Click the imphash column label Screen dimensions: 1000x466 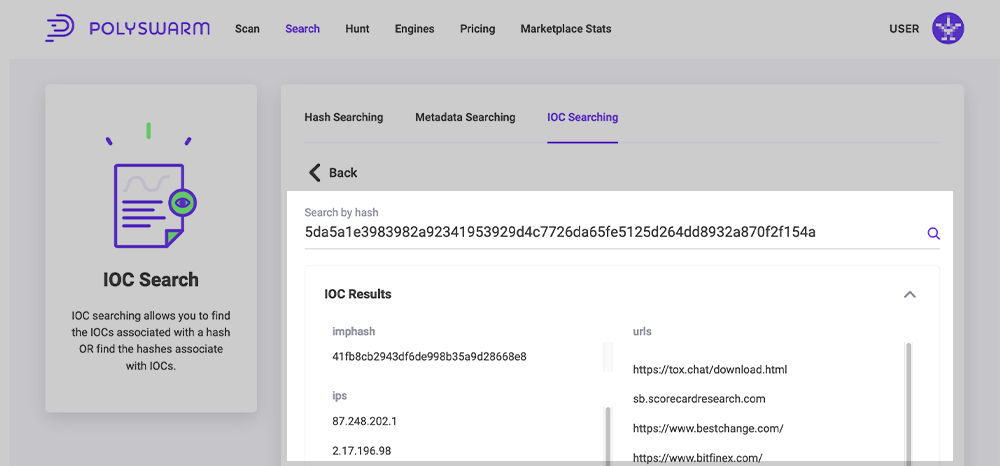pos(353,331)
